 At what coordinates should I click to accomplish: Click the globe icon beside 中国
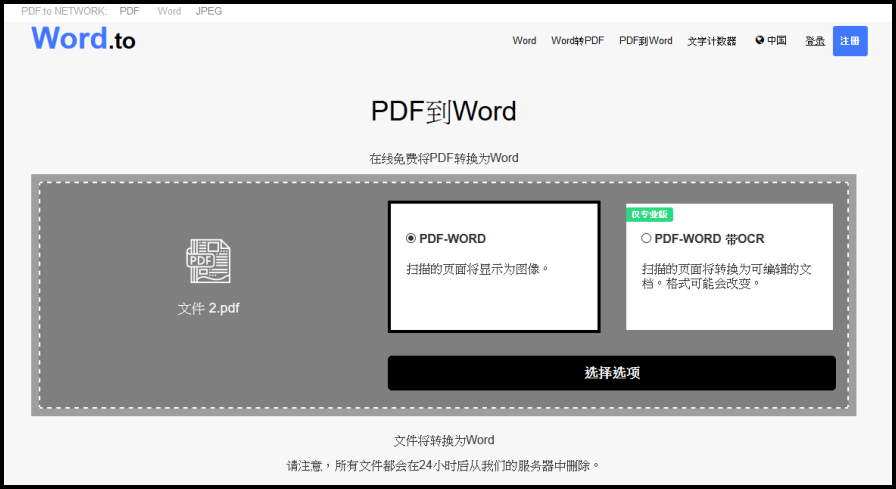point(759,40)
